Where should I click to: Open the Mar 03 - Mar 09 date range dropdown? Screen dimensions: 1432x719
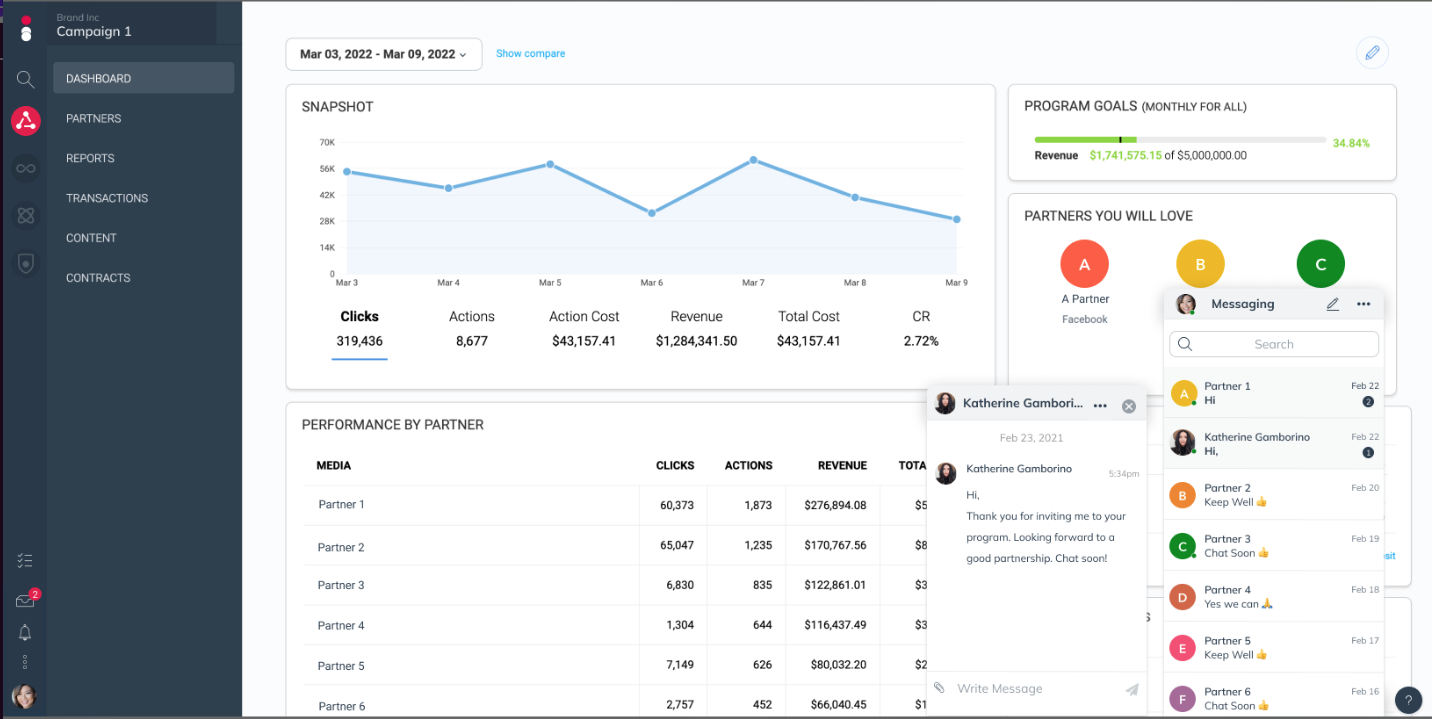pyautogui.click(x=384, y=54)
